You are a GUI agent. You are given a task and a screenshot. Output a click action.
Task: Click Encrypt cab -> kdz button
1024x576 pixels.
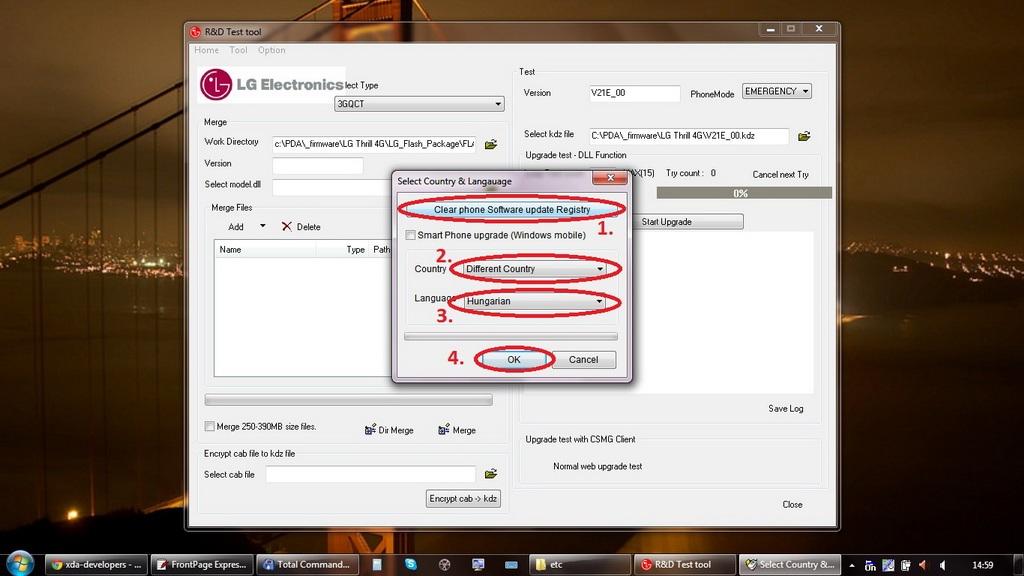click(x=463, y=498)
